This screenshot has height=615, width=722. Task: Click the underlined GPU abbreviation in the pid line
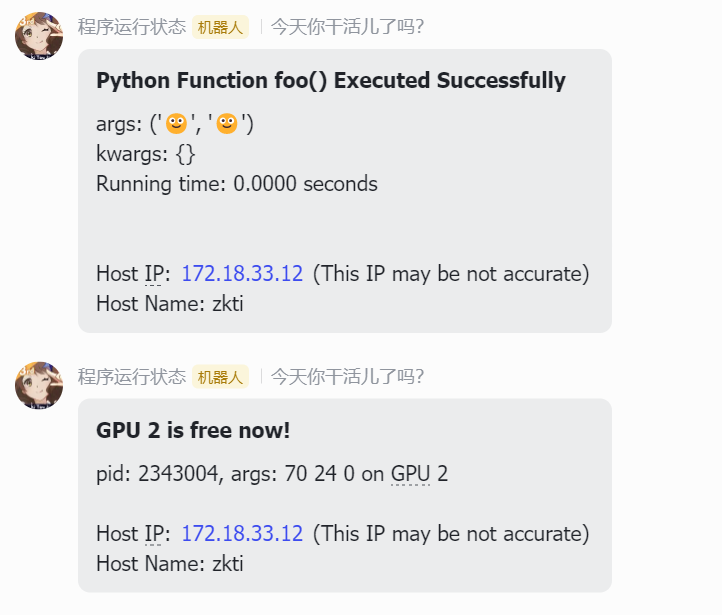pos(410,474)
